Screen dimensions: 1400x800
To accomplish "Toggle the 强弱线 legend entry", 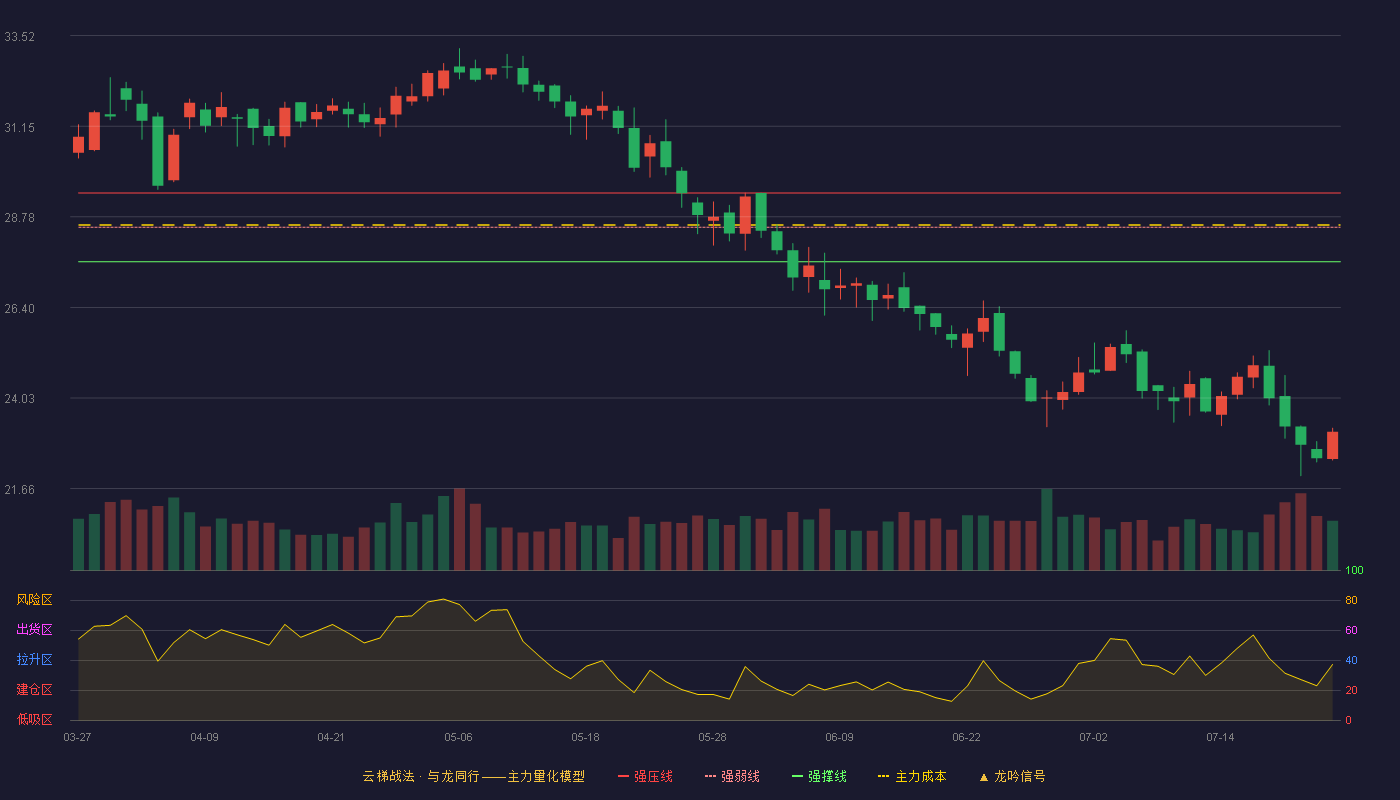I will tap(732, 776).
